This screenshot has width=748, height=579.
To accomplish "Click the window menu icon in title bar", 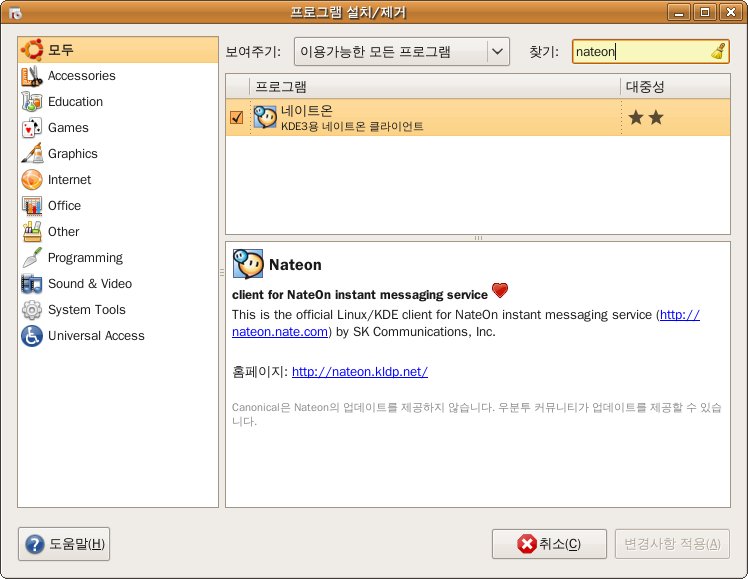I will click(x=15, y=12).
